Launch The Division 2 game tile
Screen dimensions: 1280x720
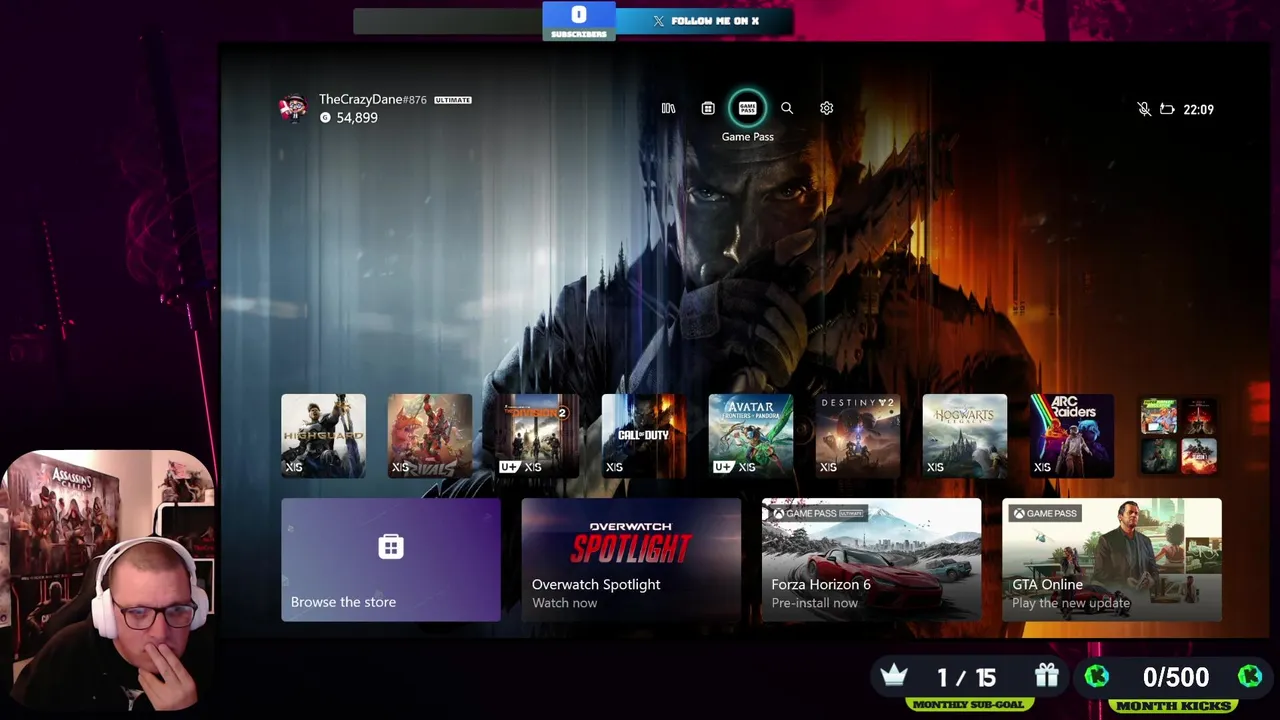point(537,436)
